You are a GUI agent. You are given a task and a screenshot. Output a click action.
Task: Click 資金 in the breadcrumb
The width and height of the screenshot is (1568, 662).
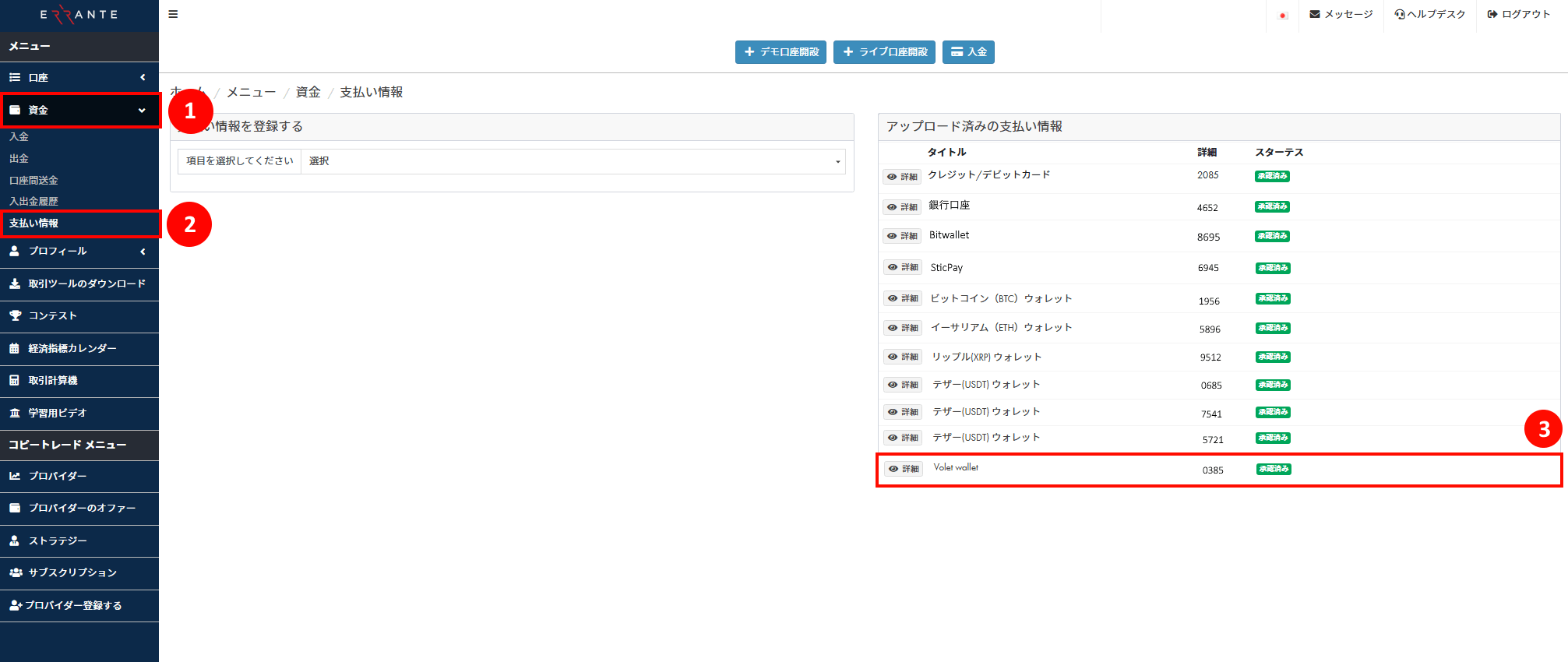(308, 92)
